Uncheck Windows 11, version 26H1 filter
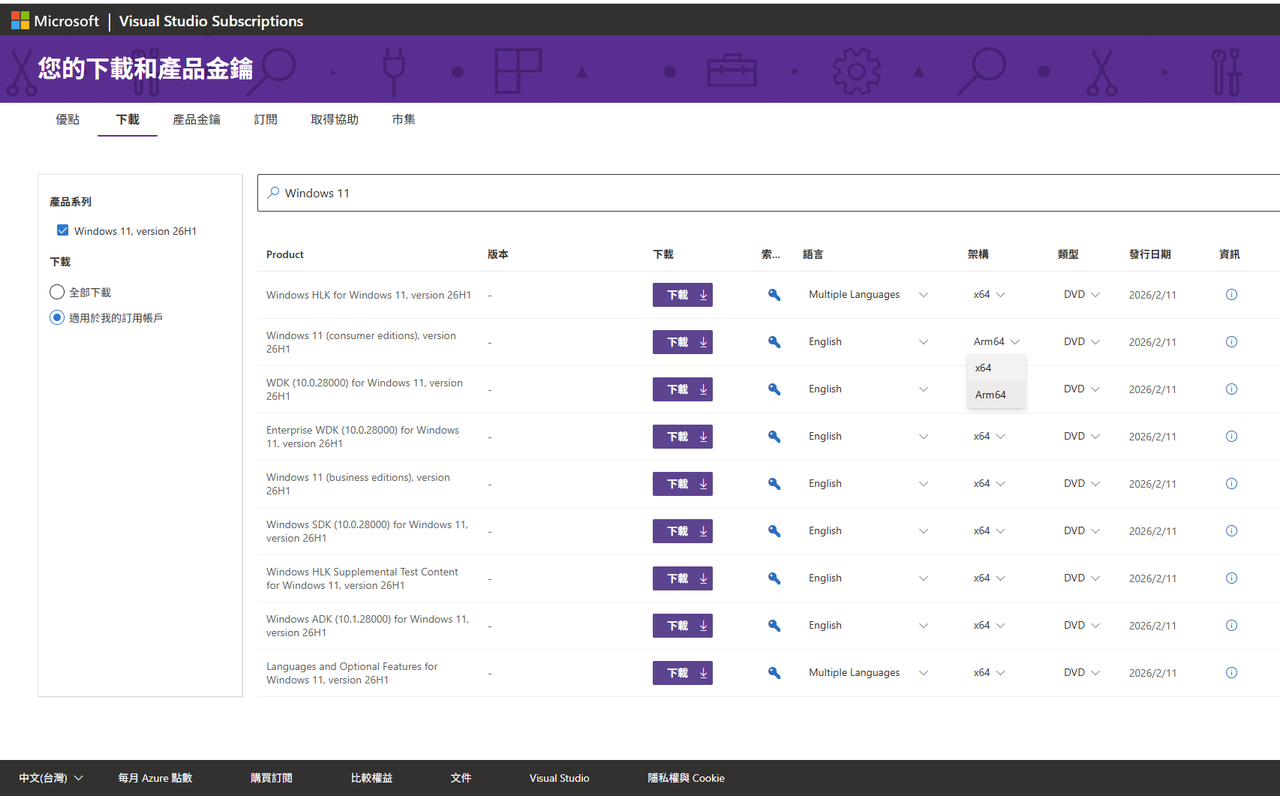Viewport: 1280px width, 796px height. (x=63, y=230)
